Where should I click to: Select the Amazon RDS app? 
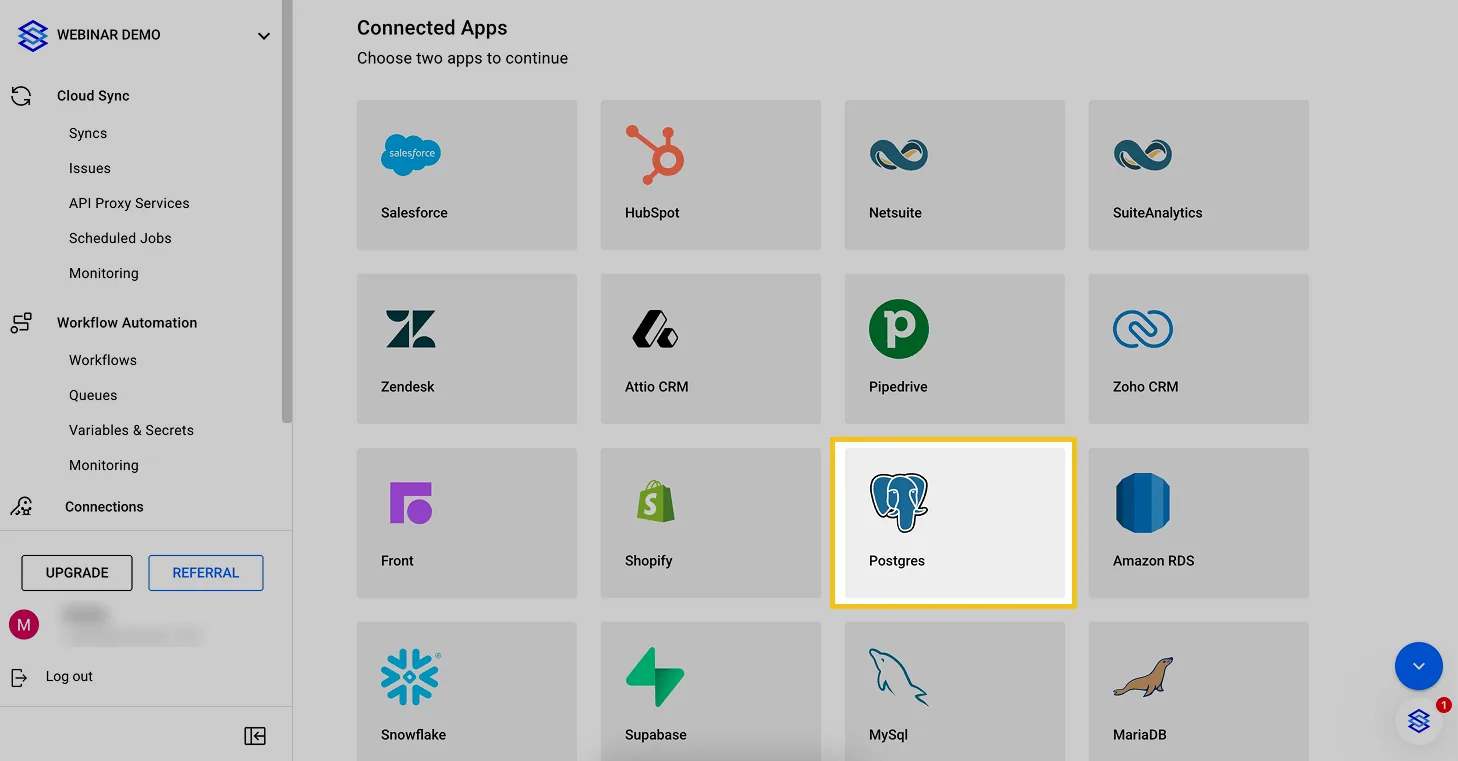(x=1199, y=523)
